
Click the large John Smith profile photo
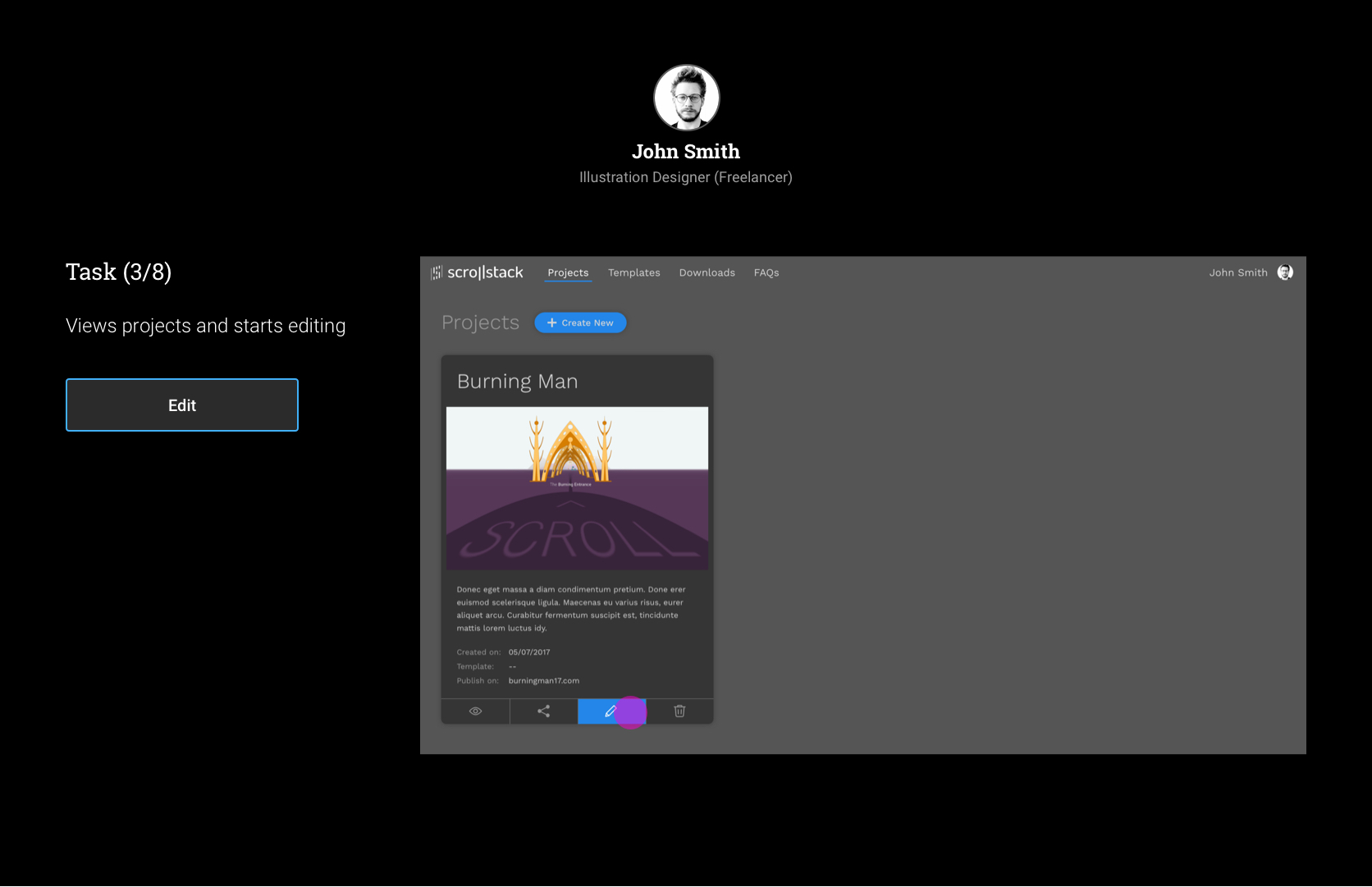coord(686,98)
